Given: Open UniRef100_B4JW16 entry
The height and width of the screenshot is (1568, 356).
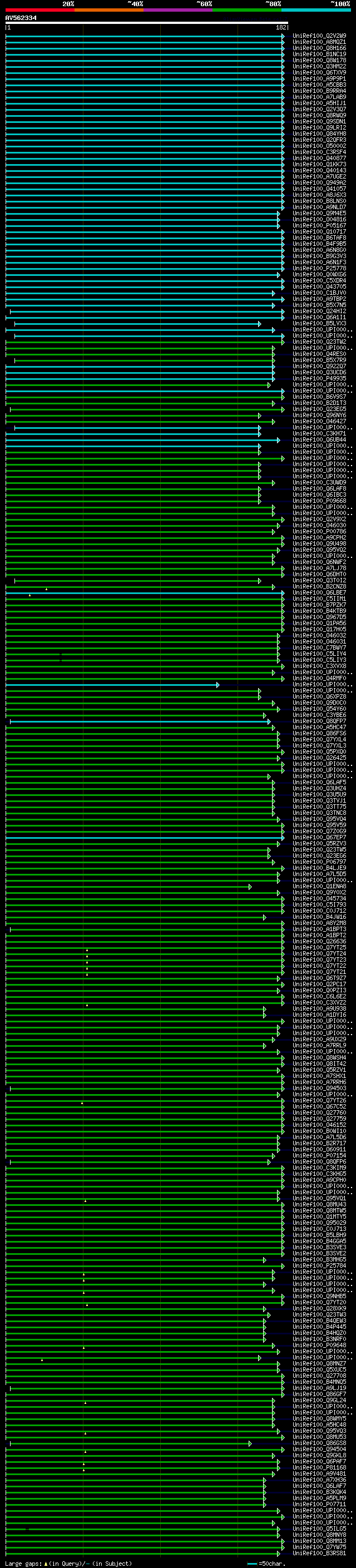Looking at the screenshot, I should coord(319,917).
